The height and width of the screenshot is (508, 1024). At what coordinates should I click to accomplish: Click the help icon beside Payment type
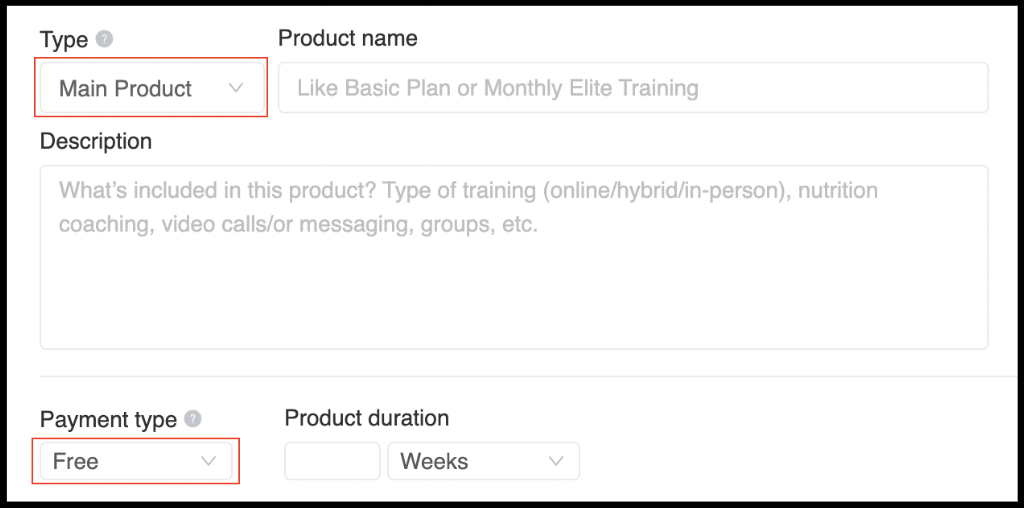(193, 419)
